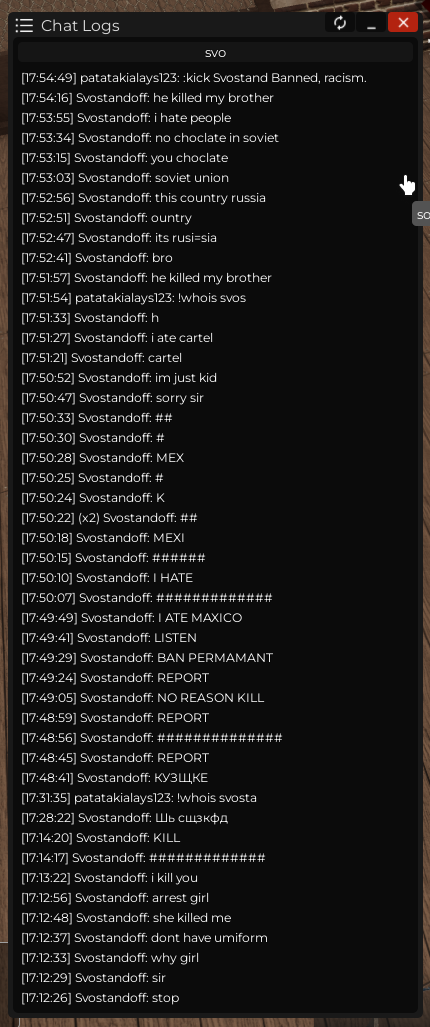430x1027 pixels.
Task: Click the 'dont have umiform' message
Action: 145,938
